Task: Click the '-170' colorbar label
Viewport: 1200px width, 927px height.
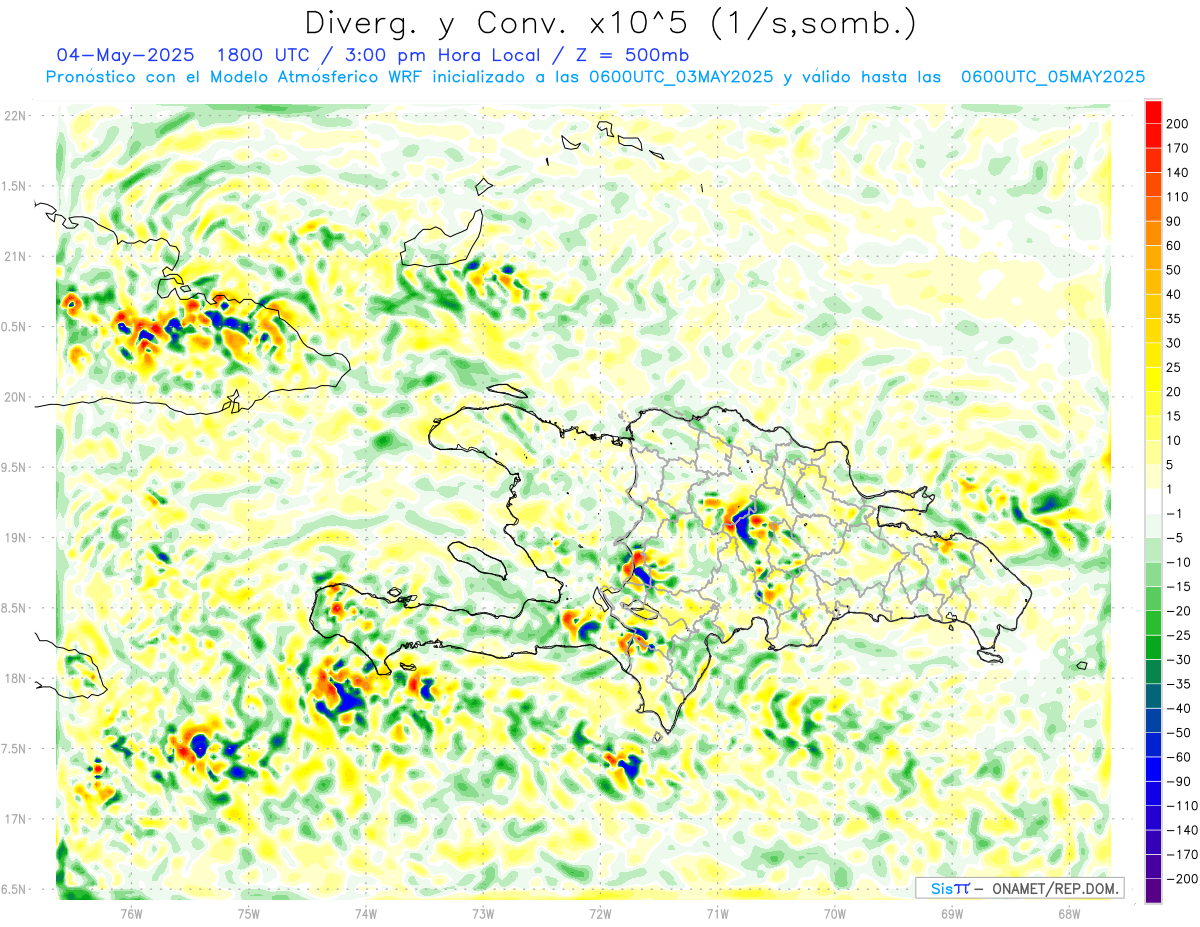Action: coord(1181,855)
